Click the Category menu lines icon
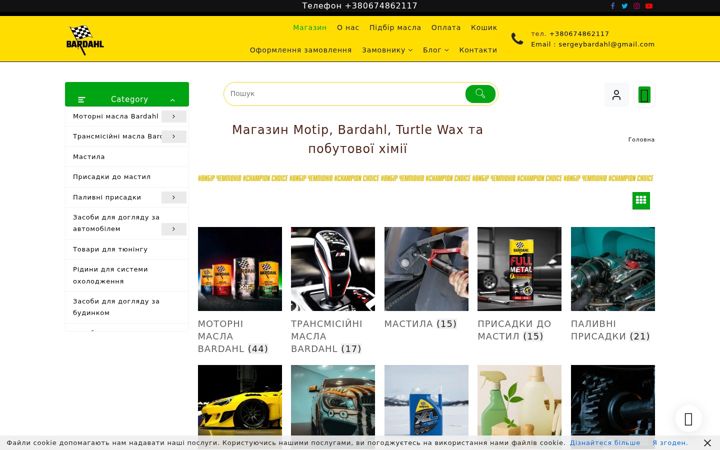 (x=82, y=100)
